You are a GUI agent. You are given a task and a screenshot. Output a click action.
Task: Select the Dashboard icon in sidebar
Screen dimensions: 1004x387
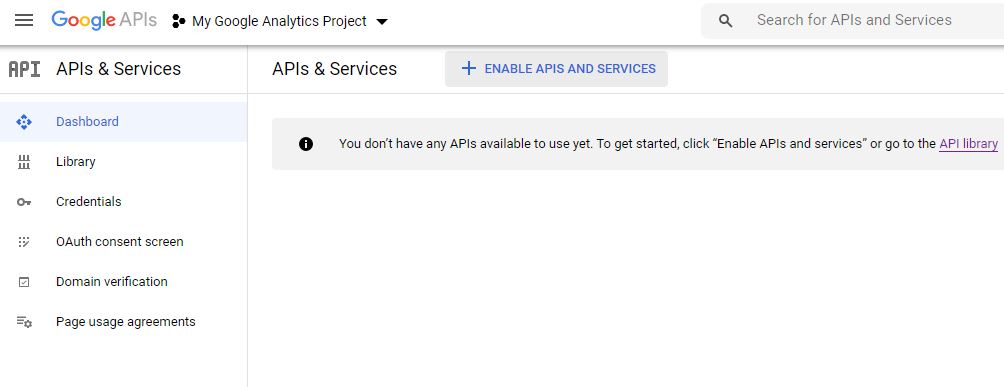(24, 122)
